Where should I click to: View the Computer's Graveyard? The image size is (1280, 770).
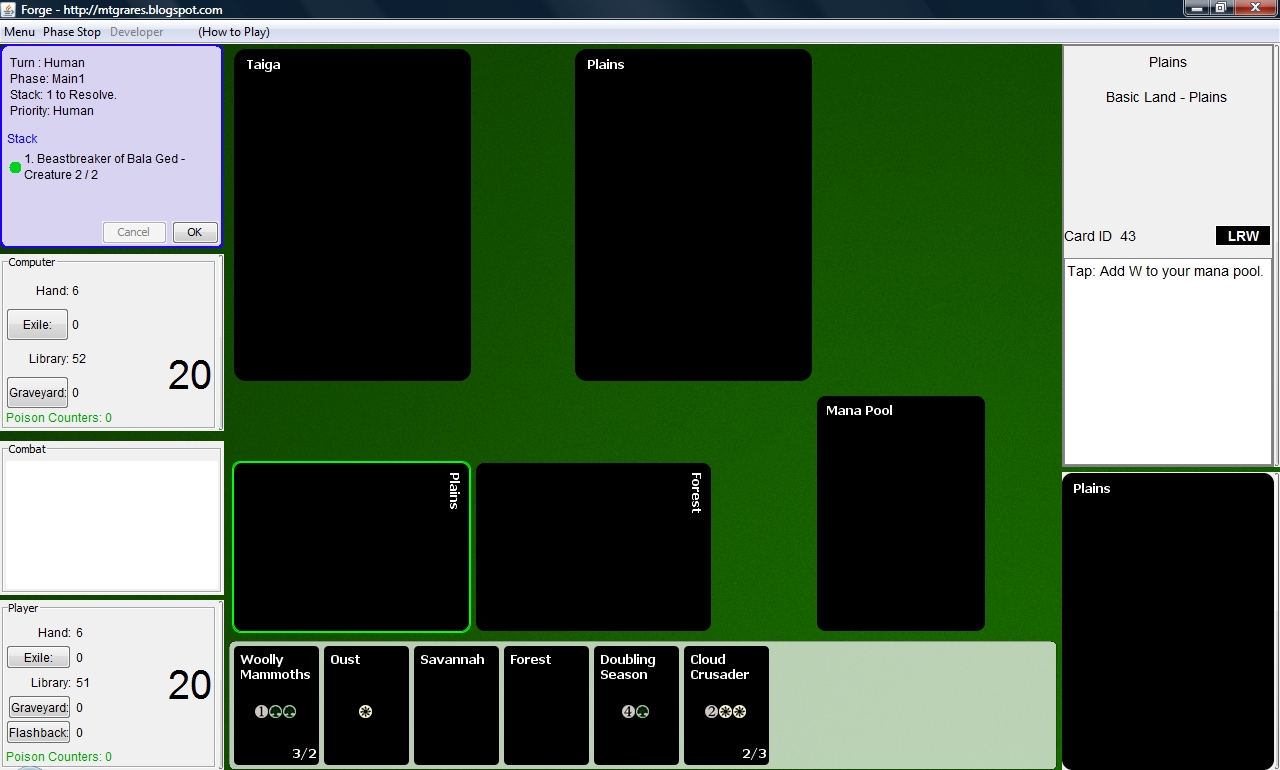[x=38, y=393]
